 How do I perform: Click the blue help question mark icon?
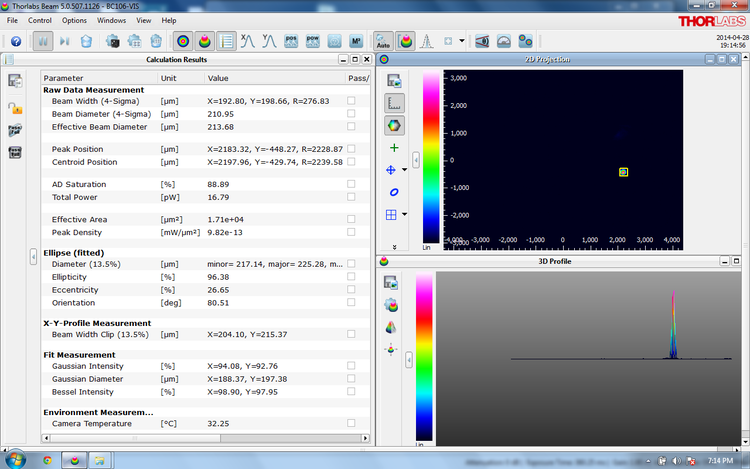[16, 41]
